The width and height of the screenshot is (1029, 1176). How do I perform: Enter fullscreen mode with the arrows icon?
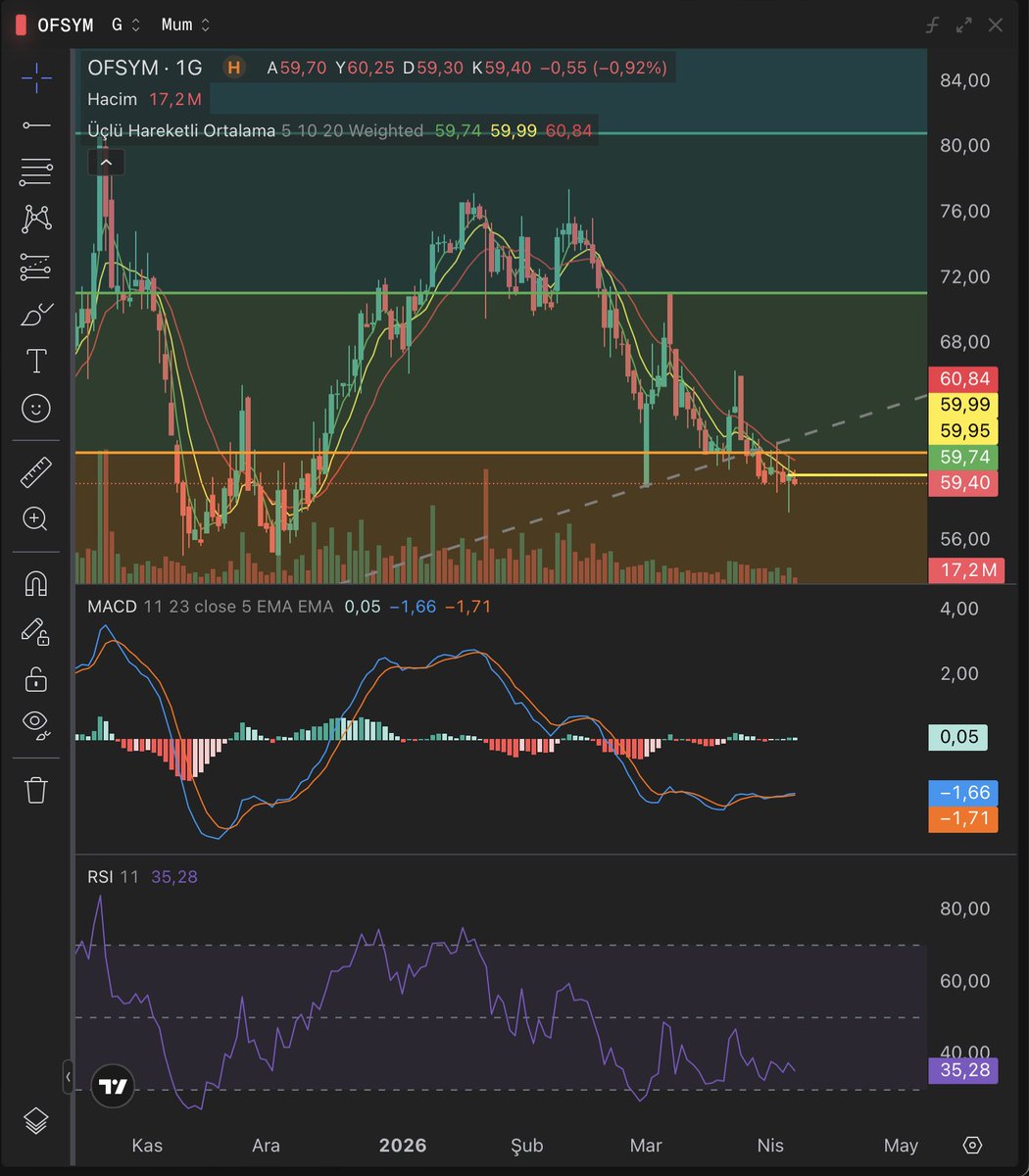coord(964,24)
